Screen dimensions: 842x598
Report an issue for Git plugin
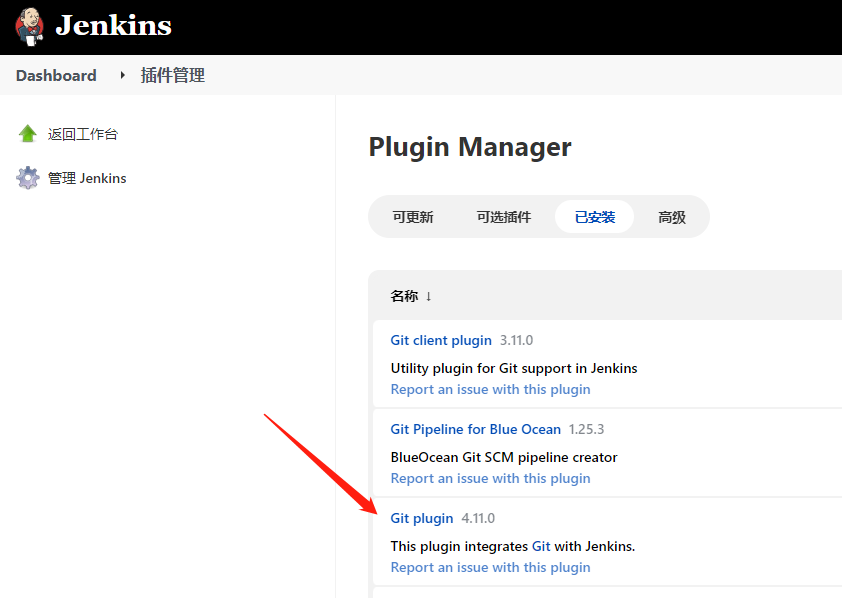490,567
